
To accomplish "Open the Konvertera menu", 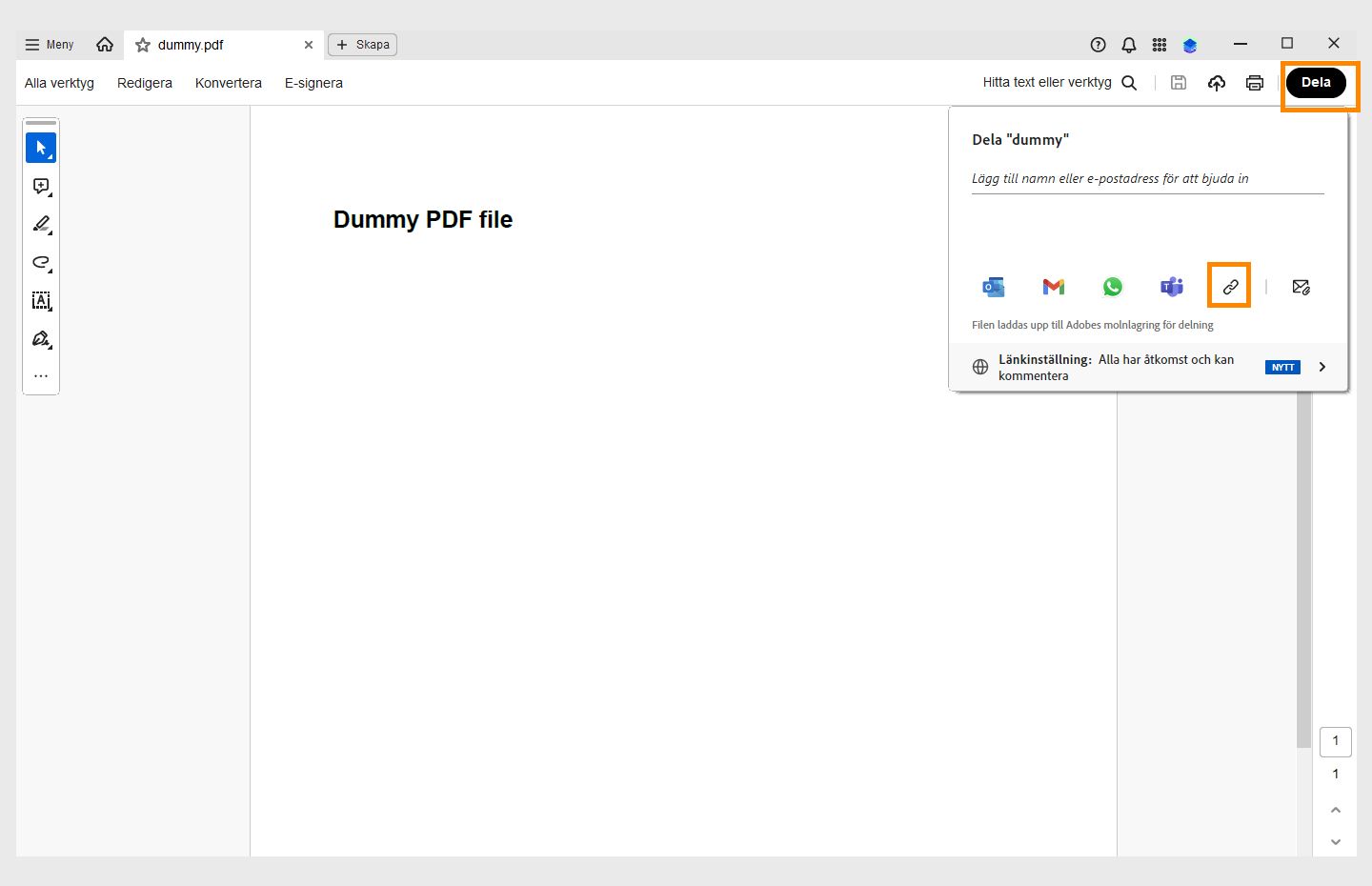I will pos(229,83).
